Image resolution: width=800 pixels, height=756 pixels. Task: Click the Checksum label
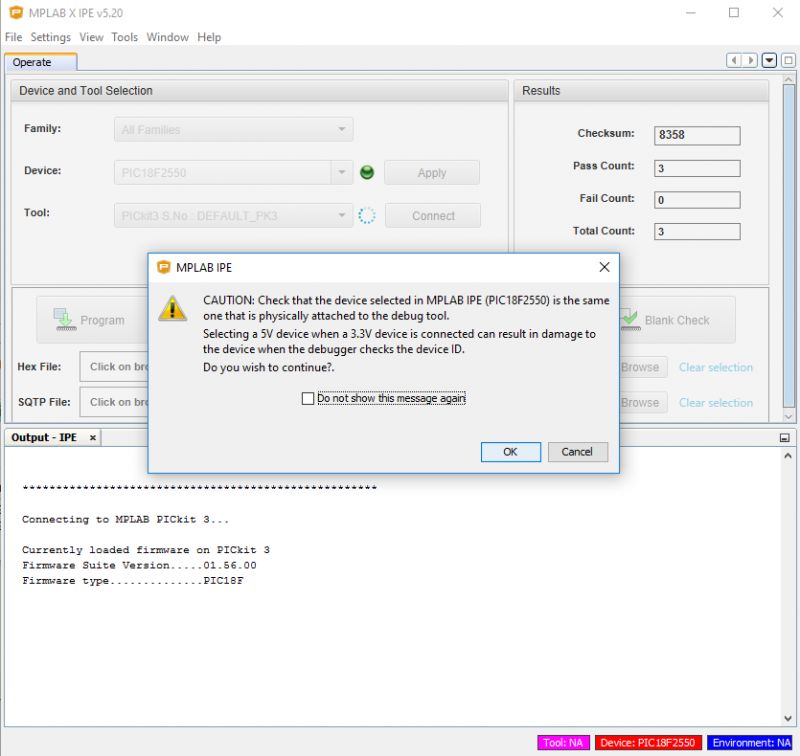(x=606, y=133)
